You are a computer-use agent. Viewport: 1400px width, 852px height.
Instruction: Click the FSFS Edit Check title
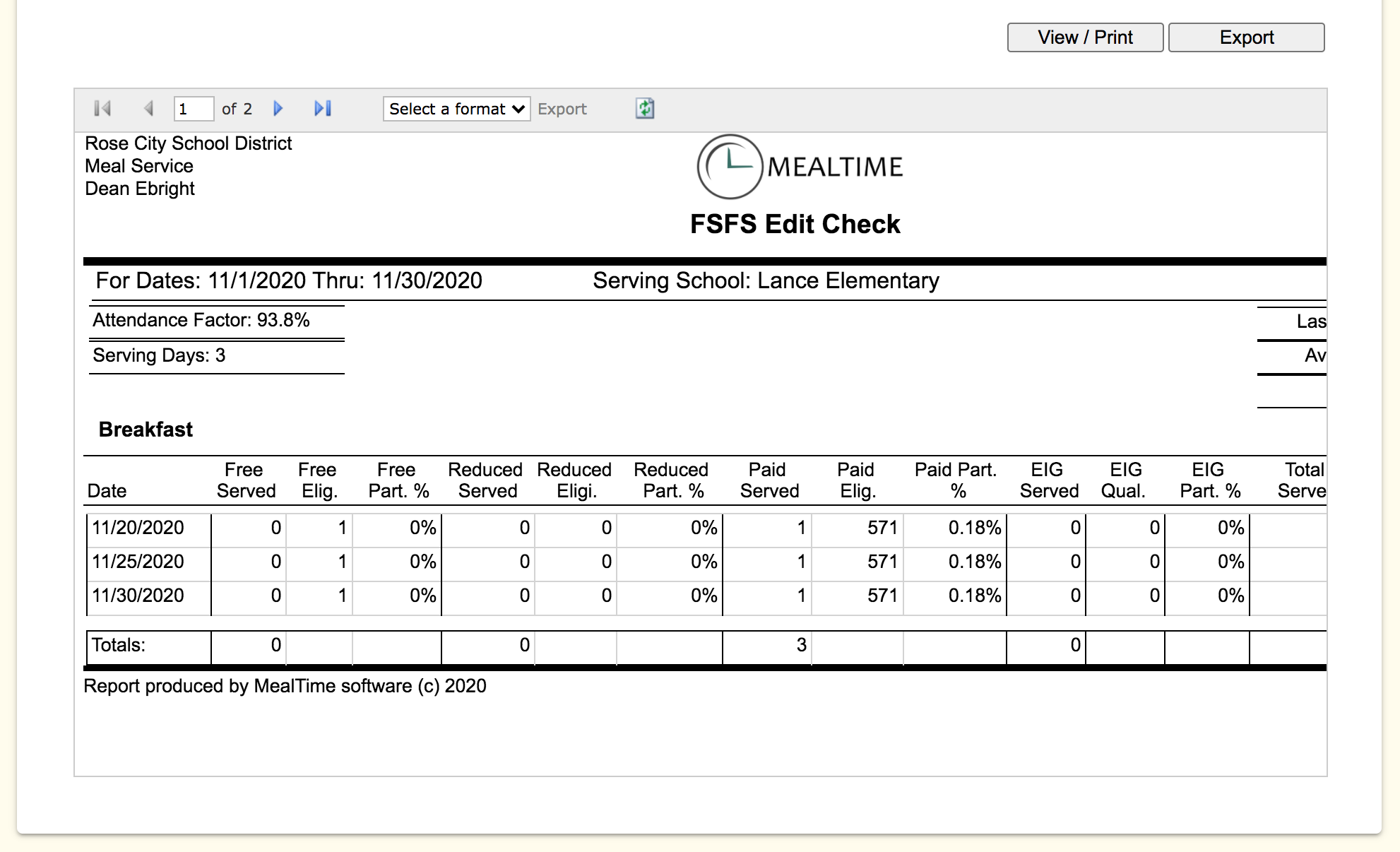click(795, 224)
